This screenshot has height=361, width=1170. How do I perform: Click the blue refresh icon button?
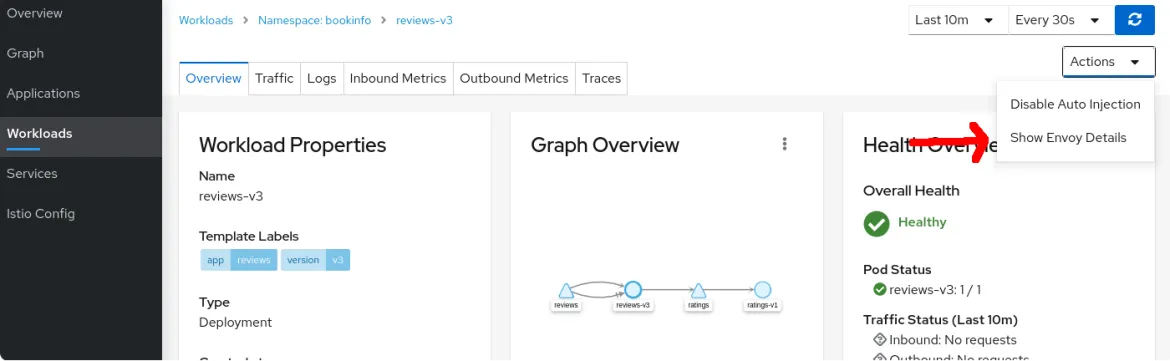[1134, 20]
